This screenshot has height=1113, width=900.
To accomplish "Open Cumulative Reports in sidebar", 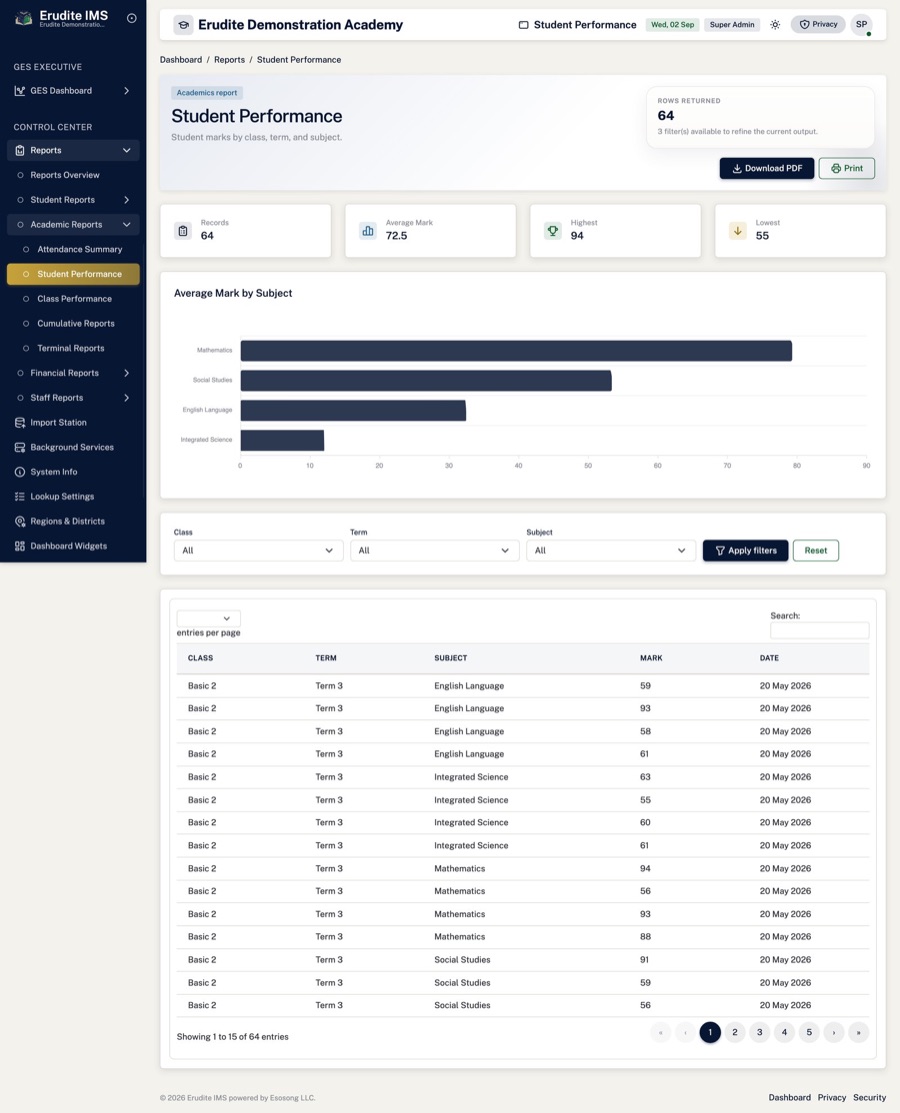I will 76,324.
